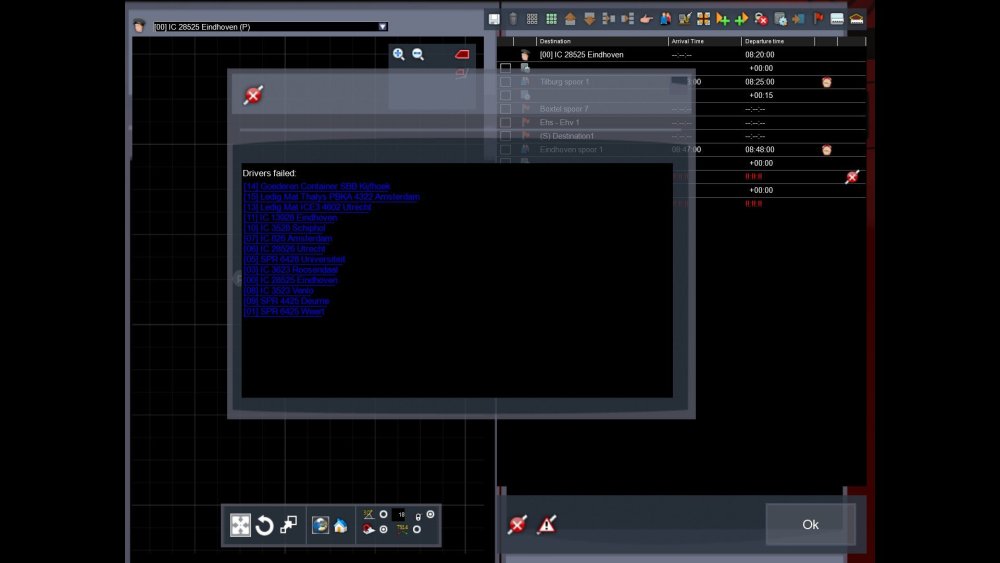1000x563 pixels.
Task: Click the 08:25:00 departure time for Tilburg
Action: (x=760, y=82)
